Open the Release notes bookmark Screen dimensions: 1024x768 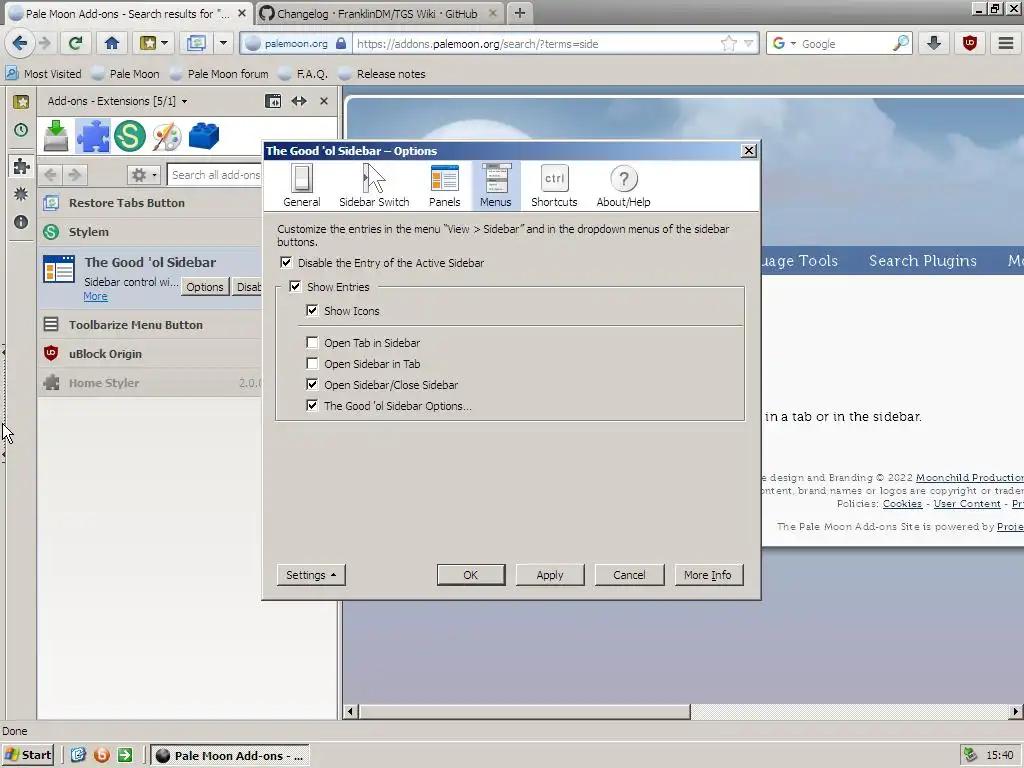coord(382,74)
